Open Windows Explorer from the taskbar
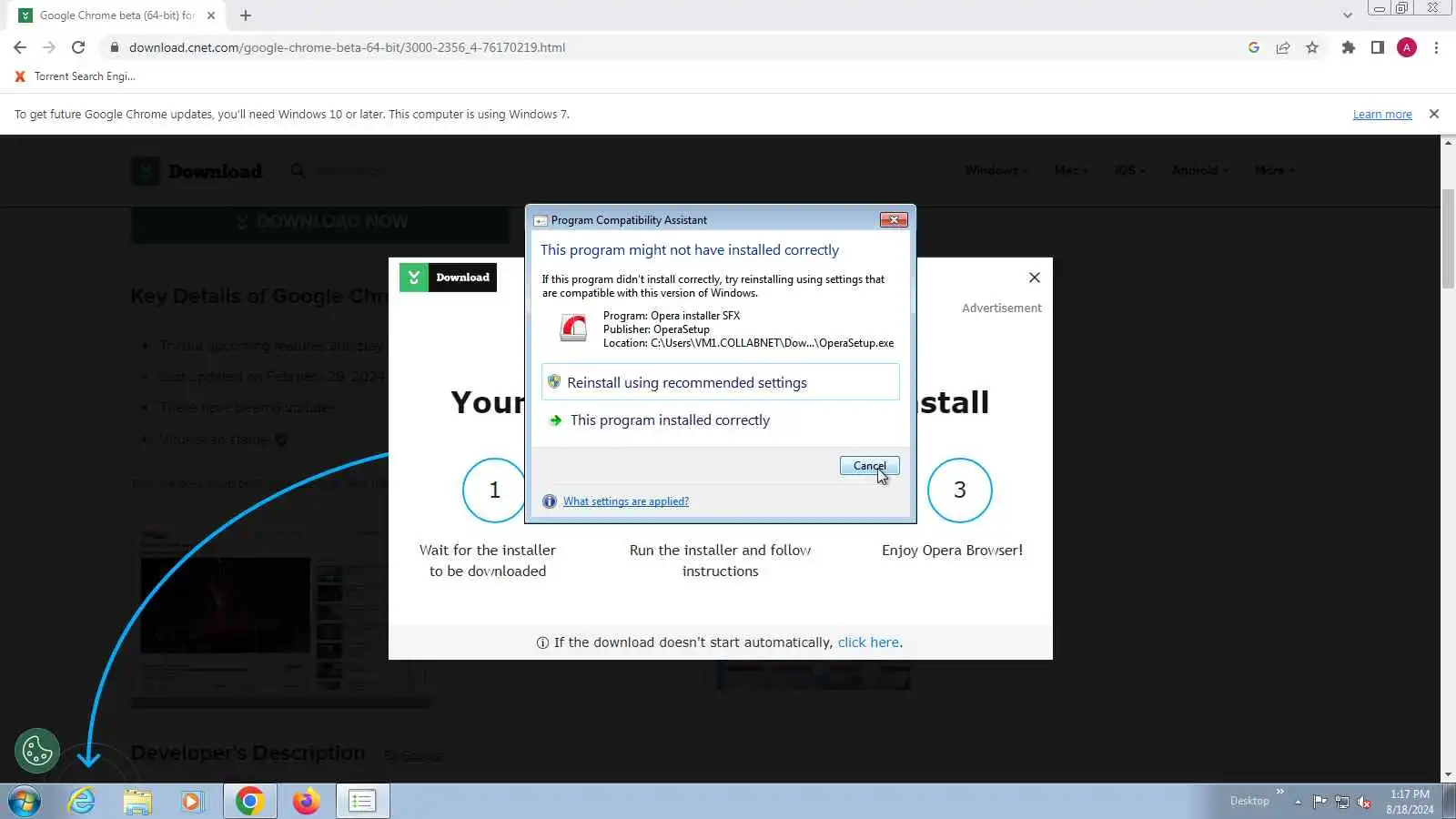 tap(137, 802)
